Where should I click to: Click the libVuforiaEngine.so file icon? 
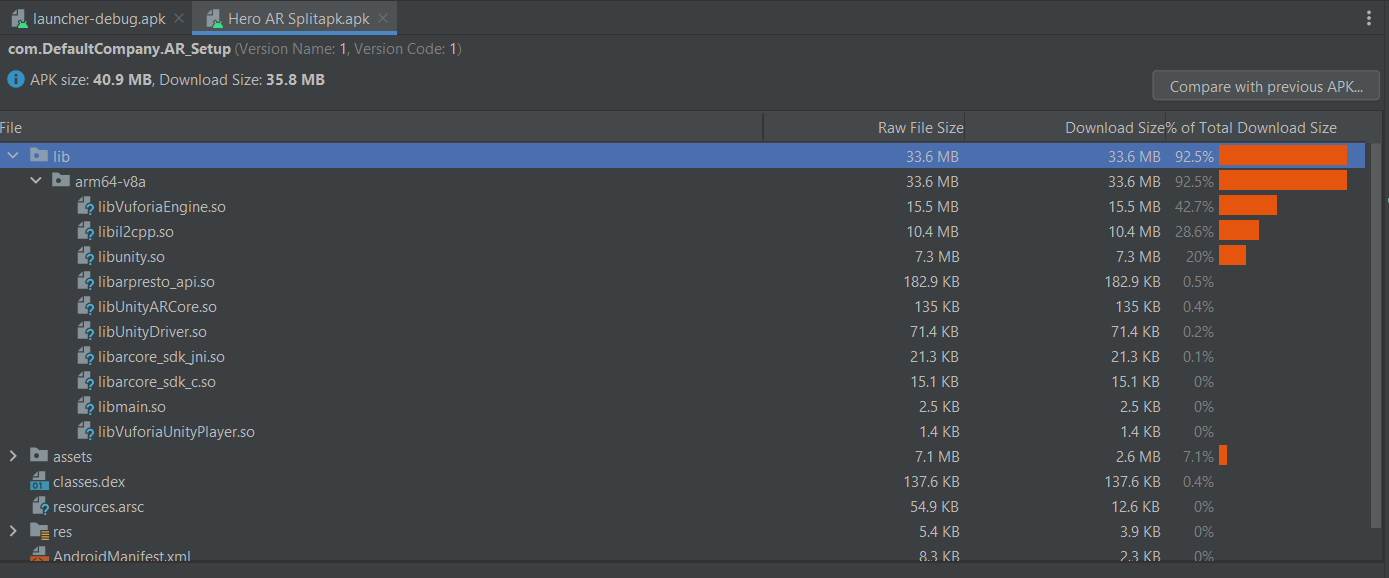pyautogui.click(x=86, y=207)
